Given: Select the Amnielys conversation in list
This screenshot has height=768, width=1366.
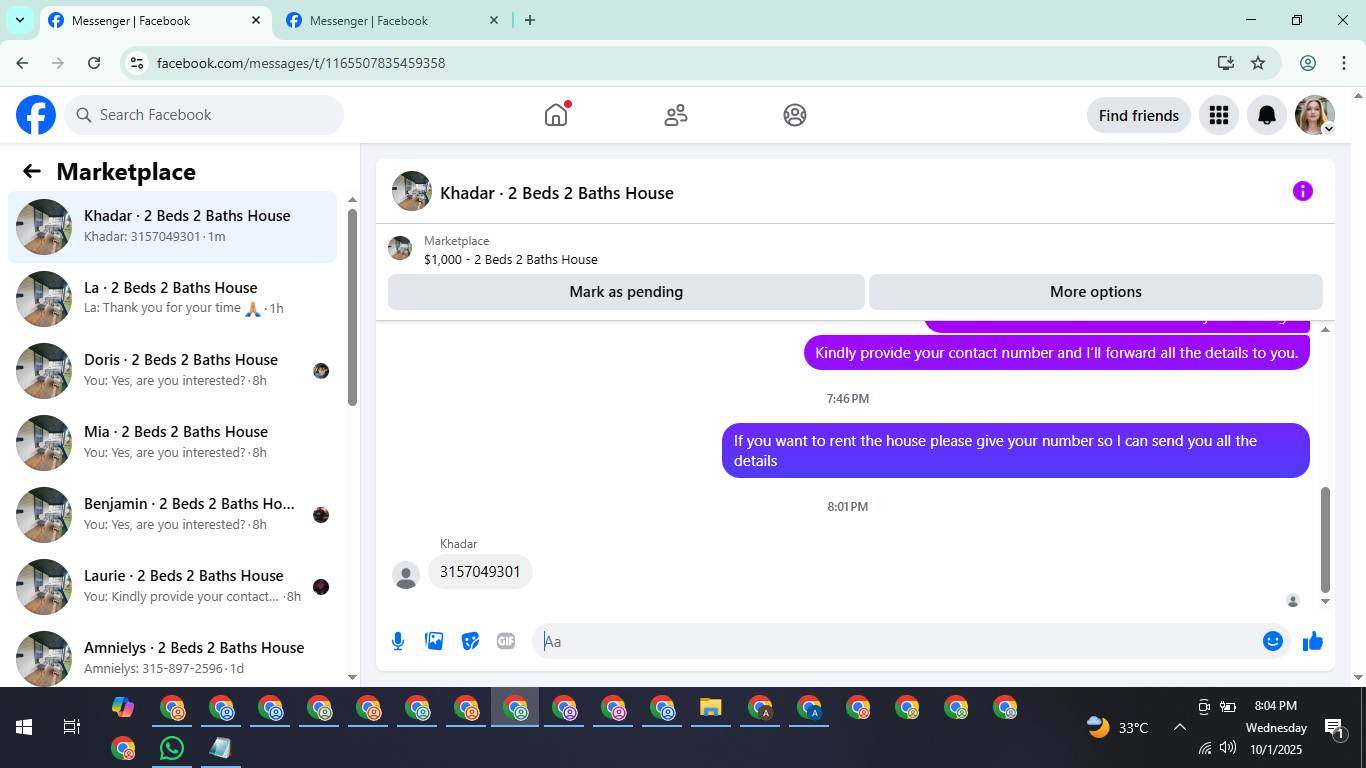Looking at the screenshot, I should [173, 657].
